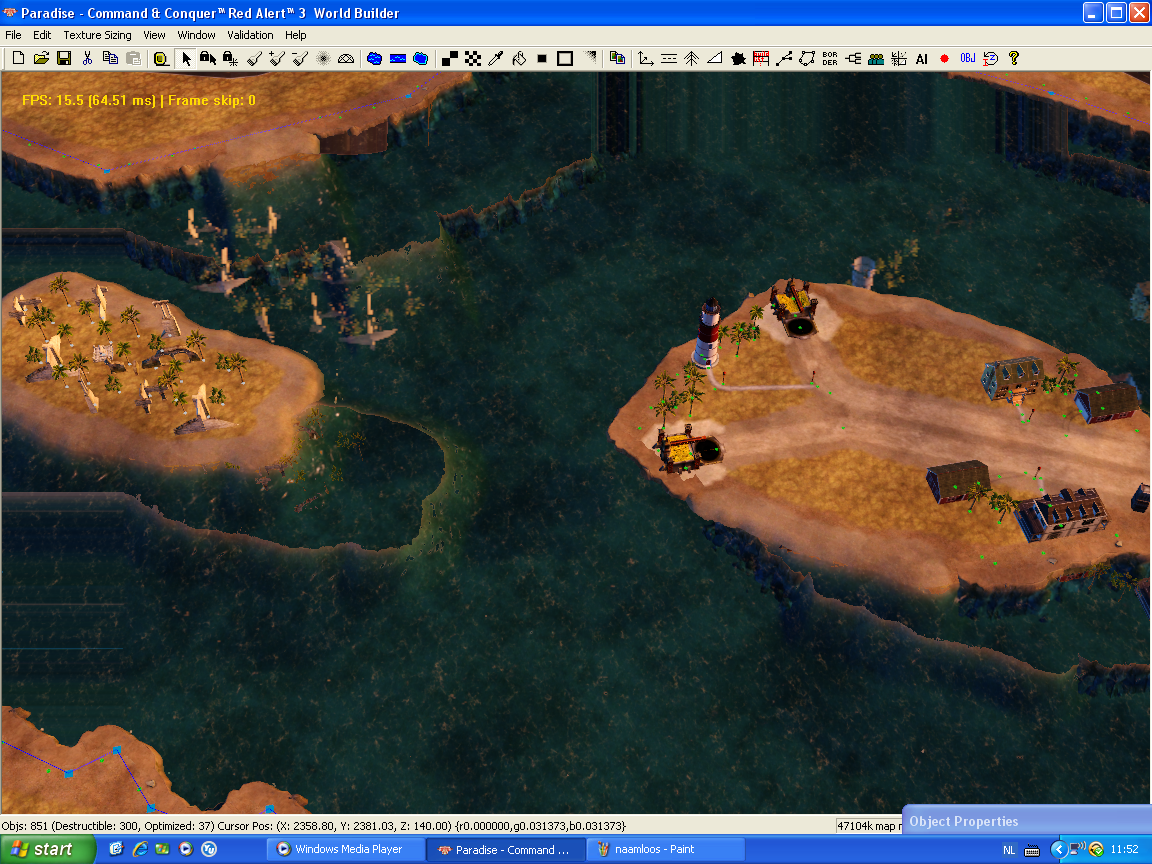Open the View menu

click(x=154, y=35)
